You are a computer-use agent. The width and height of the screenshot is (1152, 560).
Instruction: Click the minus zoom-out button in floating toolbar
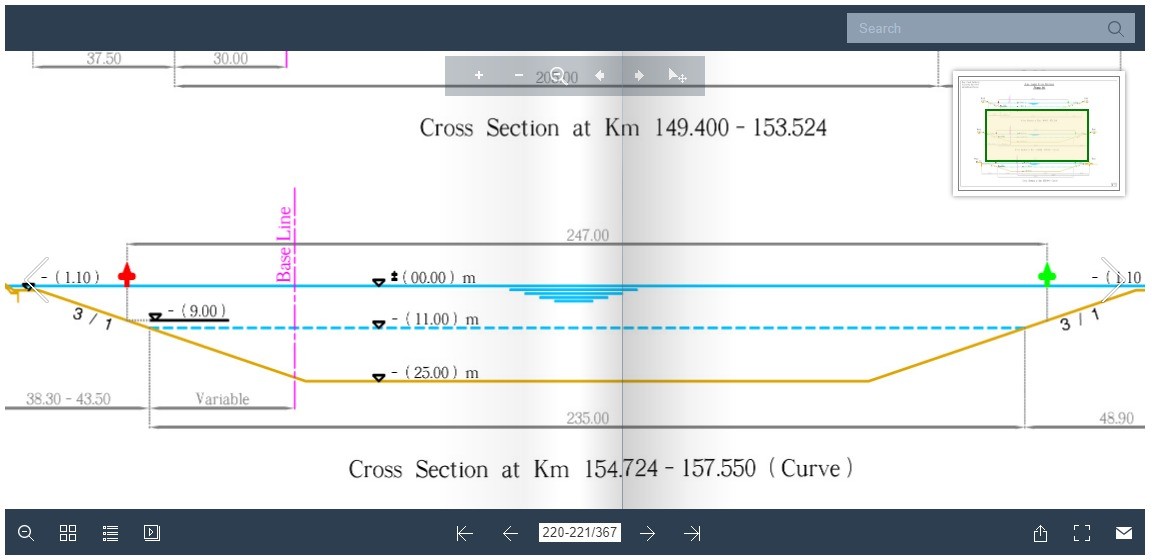pyautogui.click(x=518, y=76)
